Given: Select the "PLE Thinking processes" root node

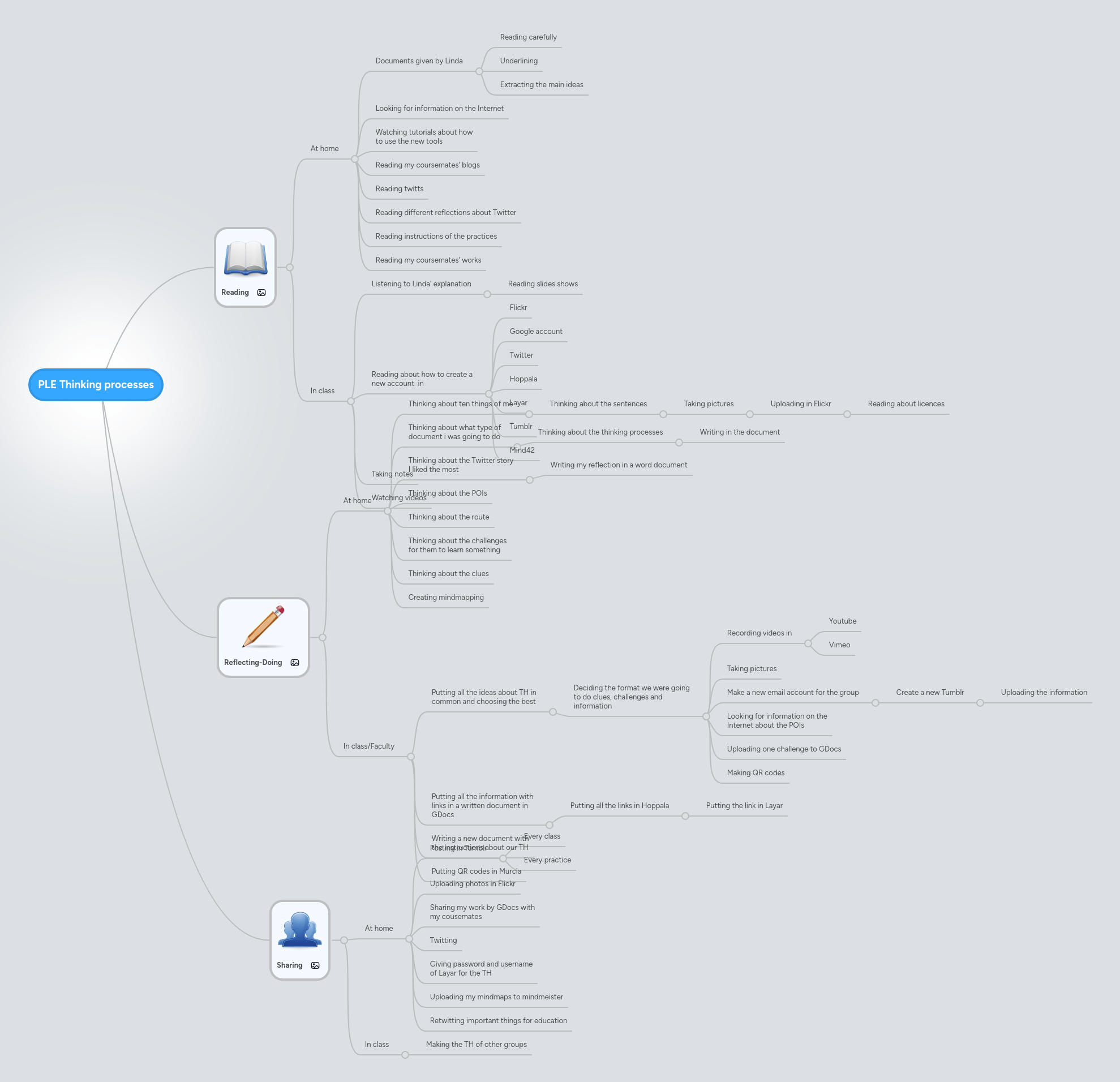Looking at the screenshot, I should 96,384.
